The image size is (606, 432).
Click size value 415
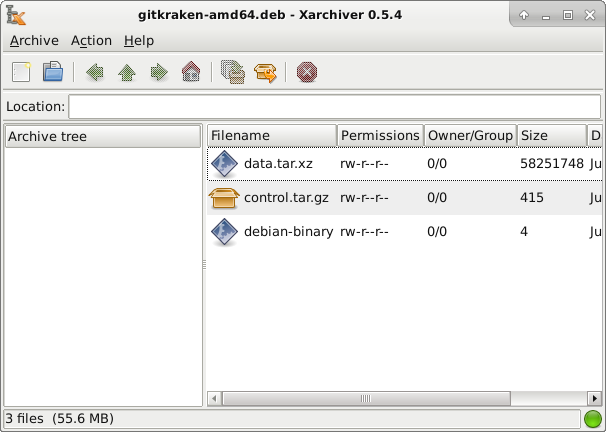532,198
